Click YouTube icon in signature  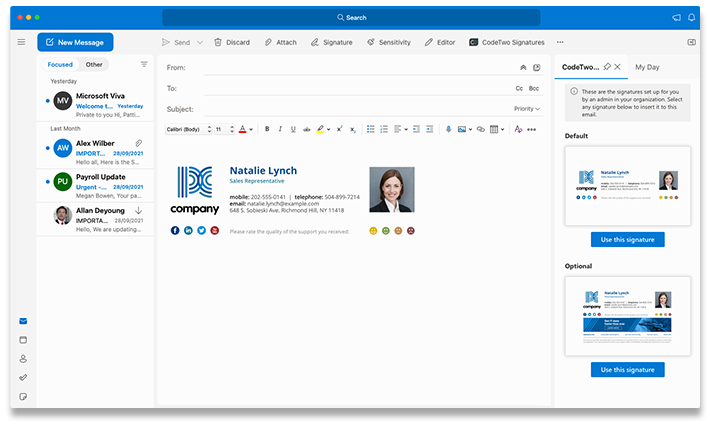click(215, 230)
